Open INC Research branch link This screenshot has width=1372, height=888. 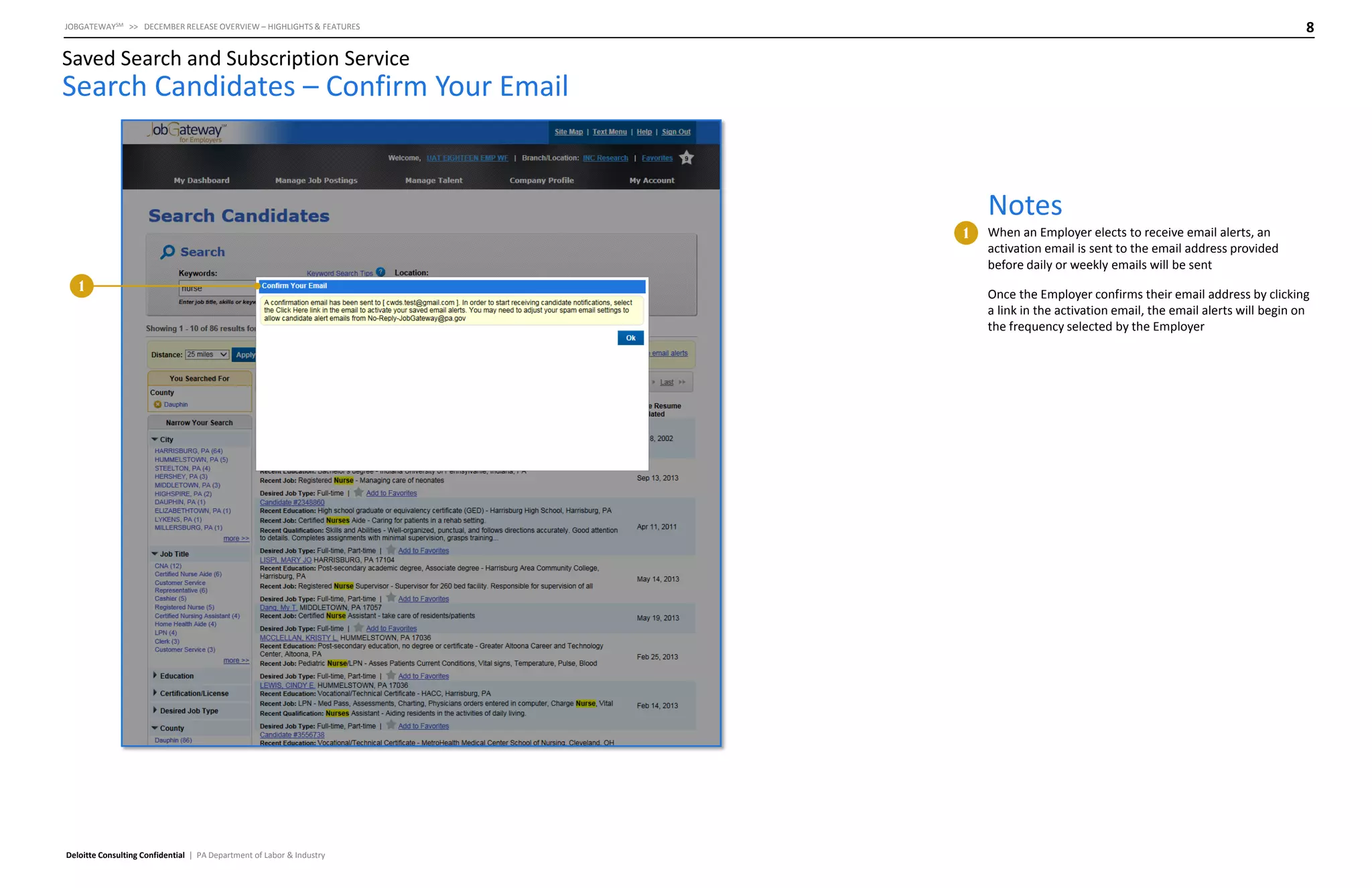[606, 158]
